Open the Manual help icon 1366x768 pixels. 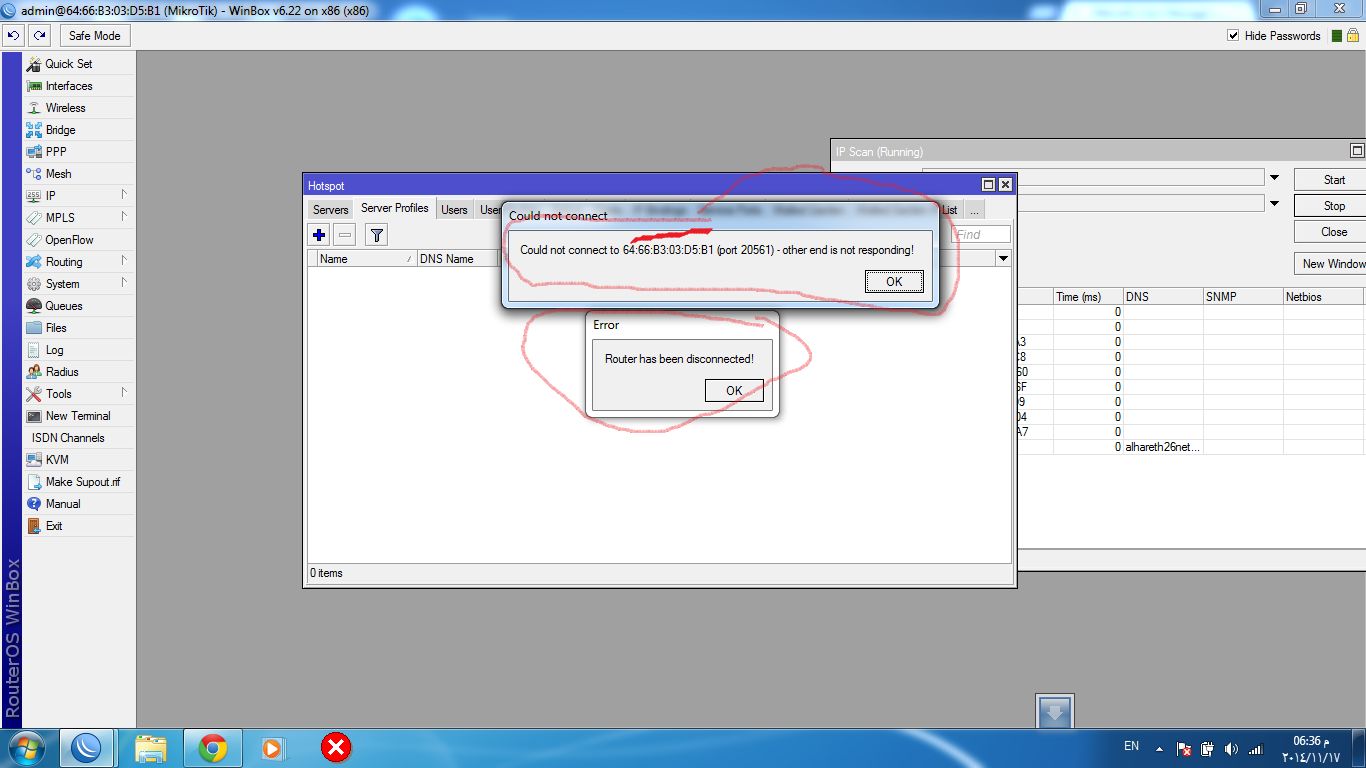click(34, 504)
